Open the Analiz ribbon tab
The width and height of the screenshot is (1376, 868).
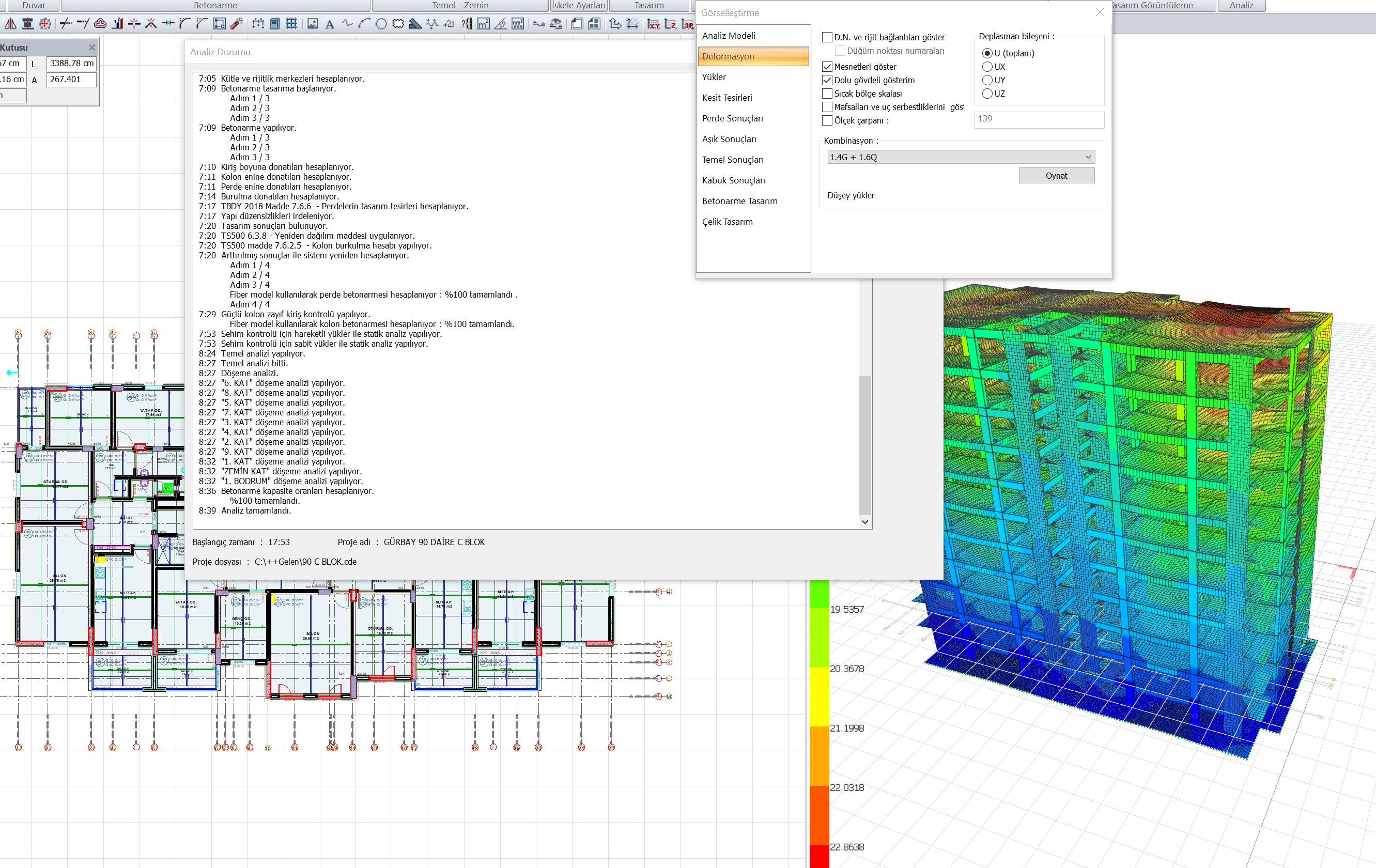pyautogui.click(x=1241, y=5)
